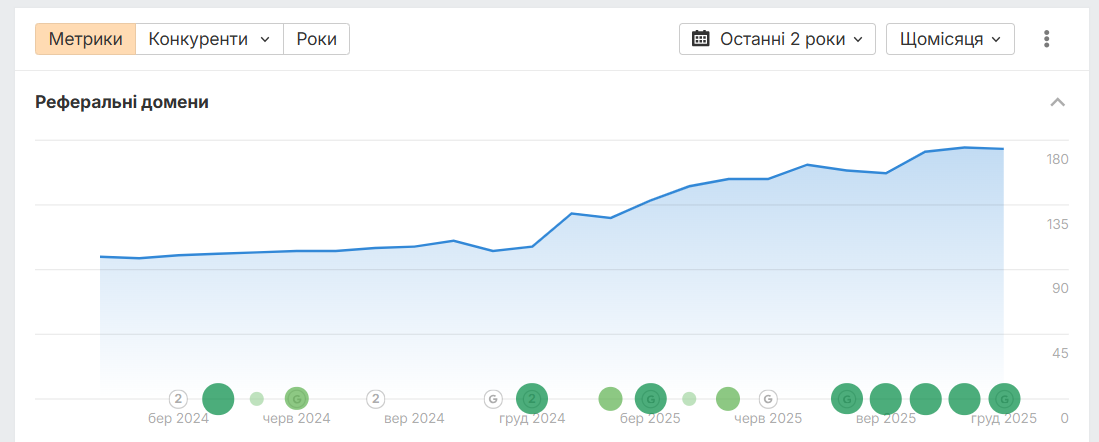
Task: Open the three-dot more options menu
Action: coord(1046,39)
